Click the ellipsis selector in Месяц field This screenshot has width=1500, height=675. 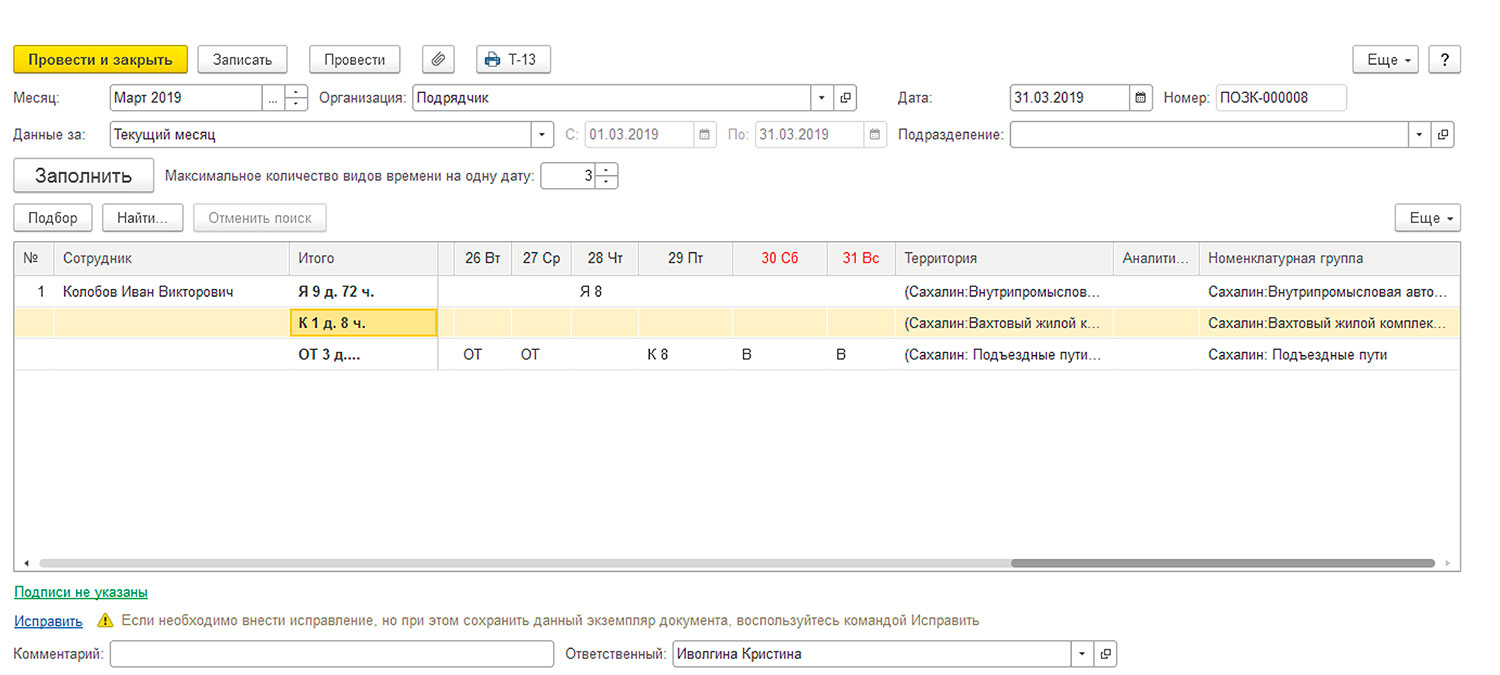click(273, 98)
